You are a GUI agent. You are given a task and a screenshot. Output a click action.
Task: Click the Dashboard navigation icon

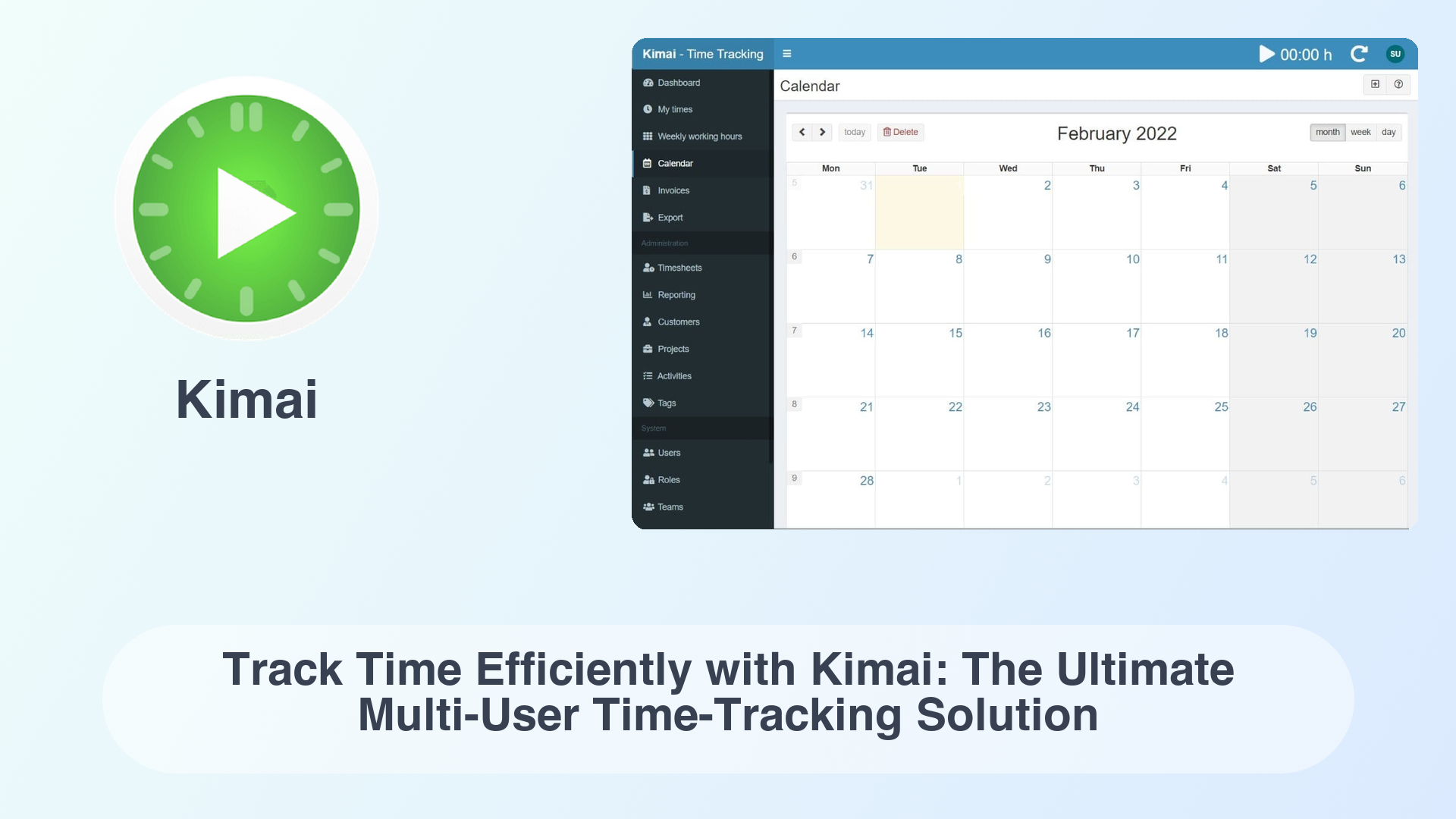(x=647, y=82)
